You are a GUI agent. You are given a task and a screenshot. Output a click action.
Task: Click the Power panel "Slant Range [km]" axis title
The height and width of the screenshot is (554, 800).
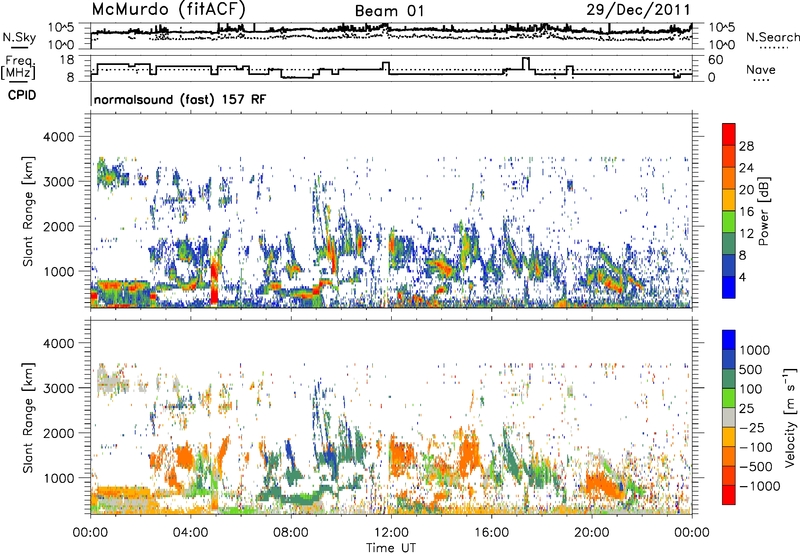28,211
